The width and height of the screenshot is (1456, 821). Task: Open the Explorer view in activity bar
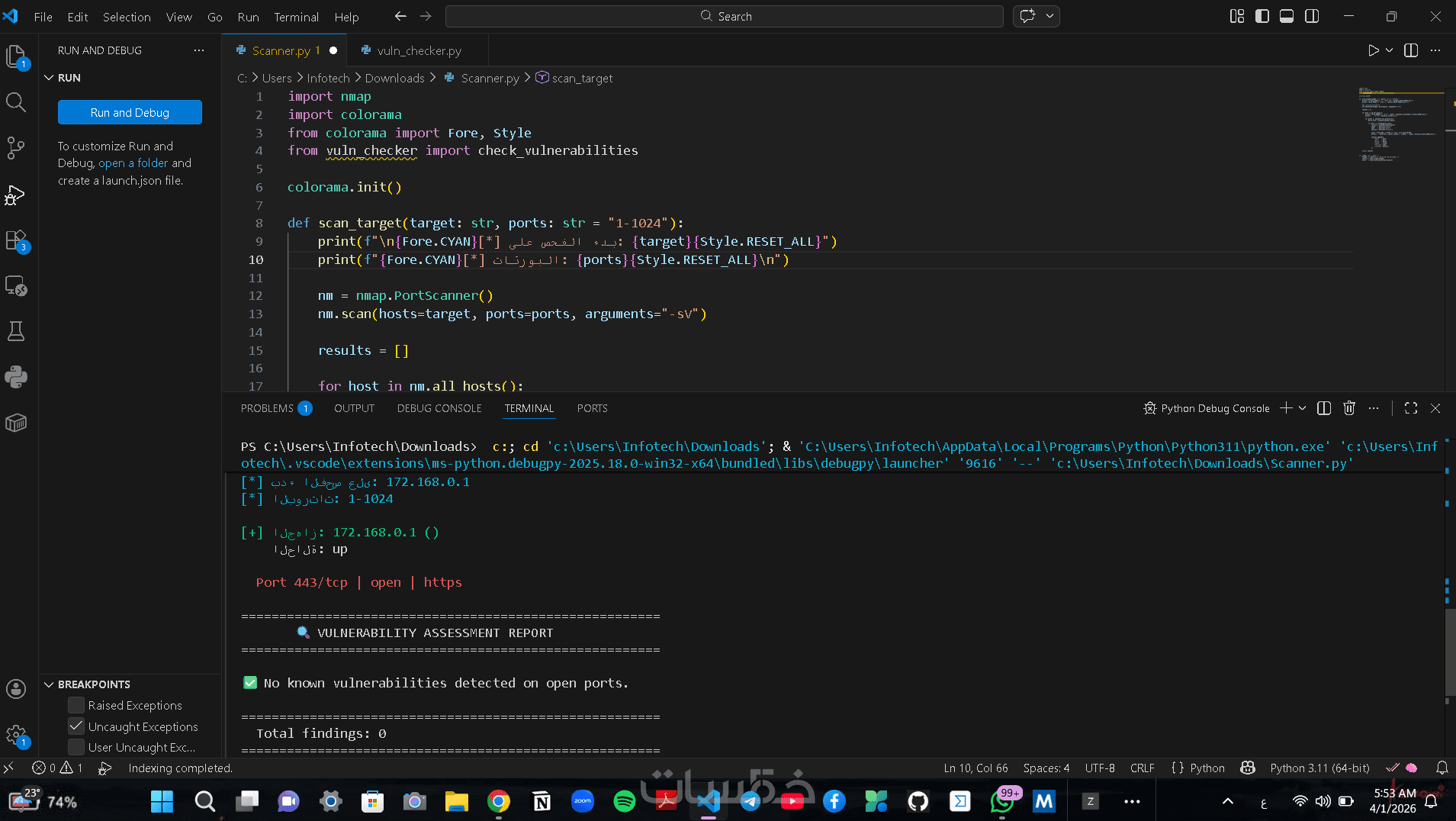coord(16,56)
